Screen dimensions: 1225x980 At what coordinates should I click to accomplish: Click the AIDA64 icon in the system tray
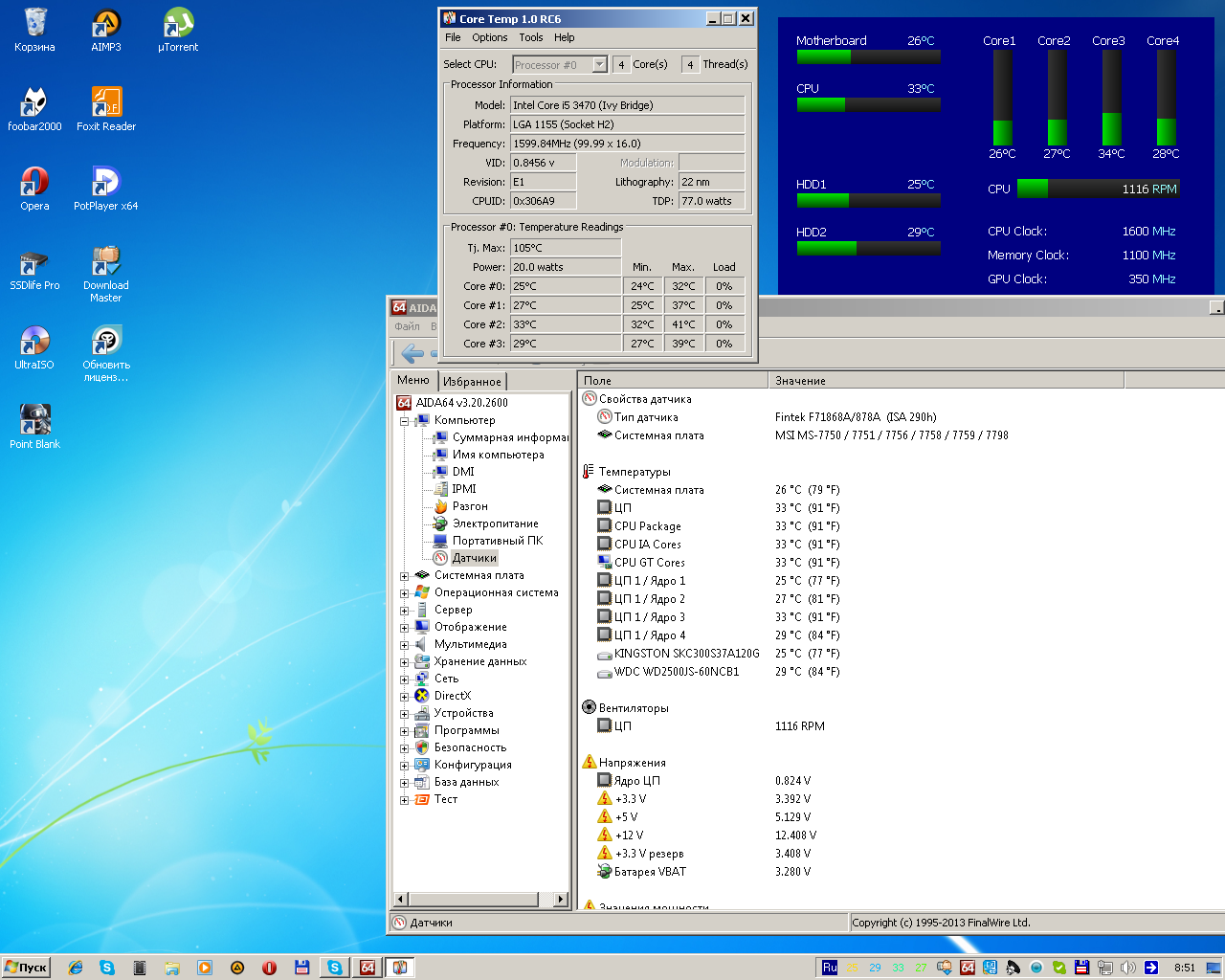968,968
